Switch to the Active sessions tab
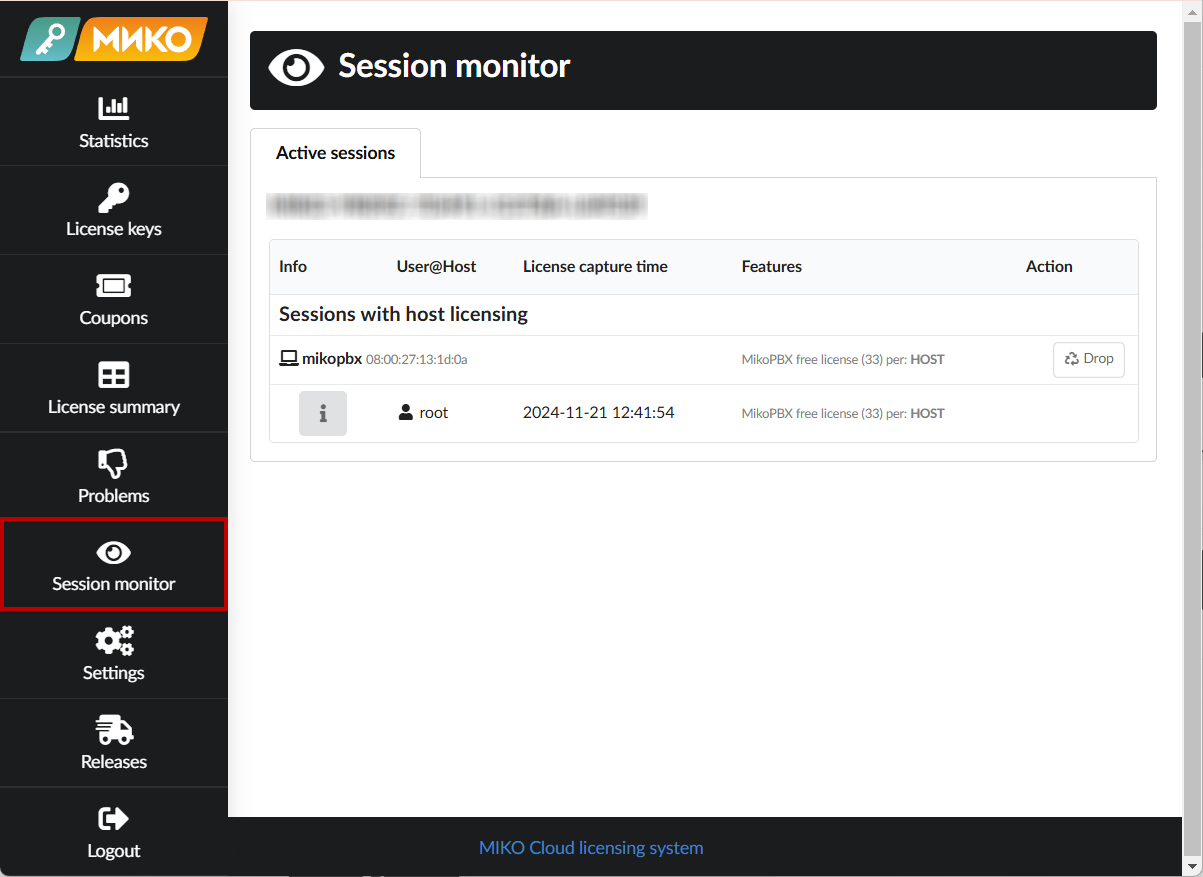This screenshot has height=877, width=1203. tap(335, 153)
